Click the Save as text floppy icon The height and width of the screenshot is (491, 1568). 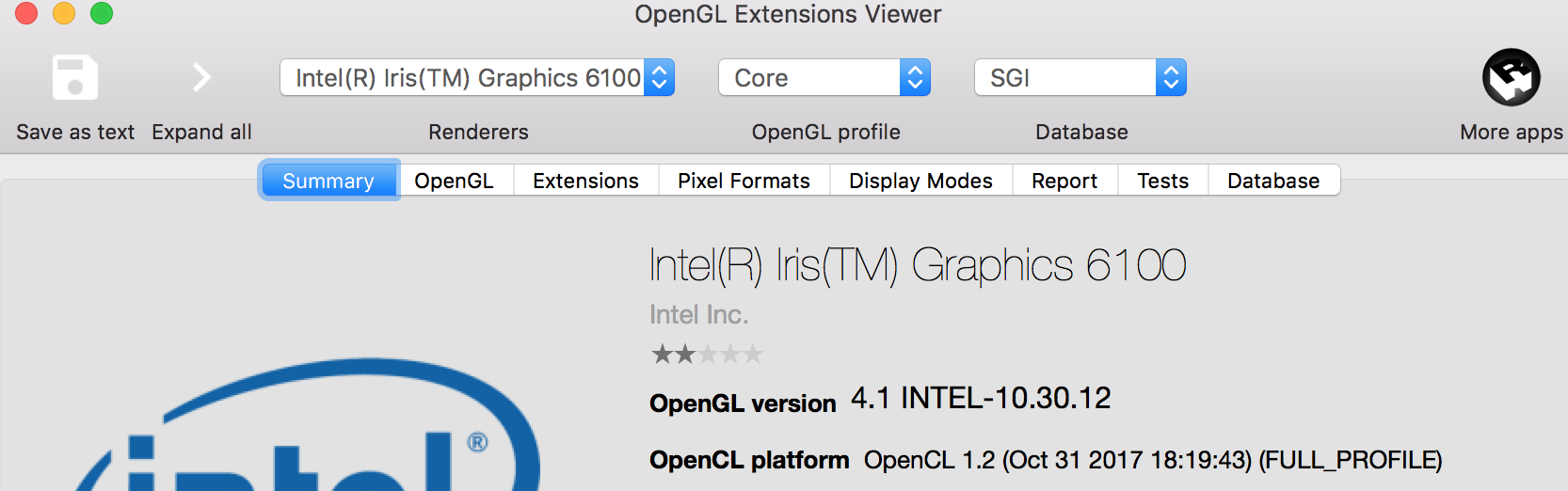[x=75, y=77]
